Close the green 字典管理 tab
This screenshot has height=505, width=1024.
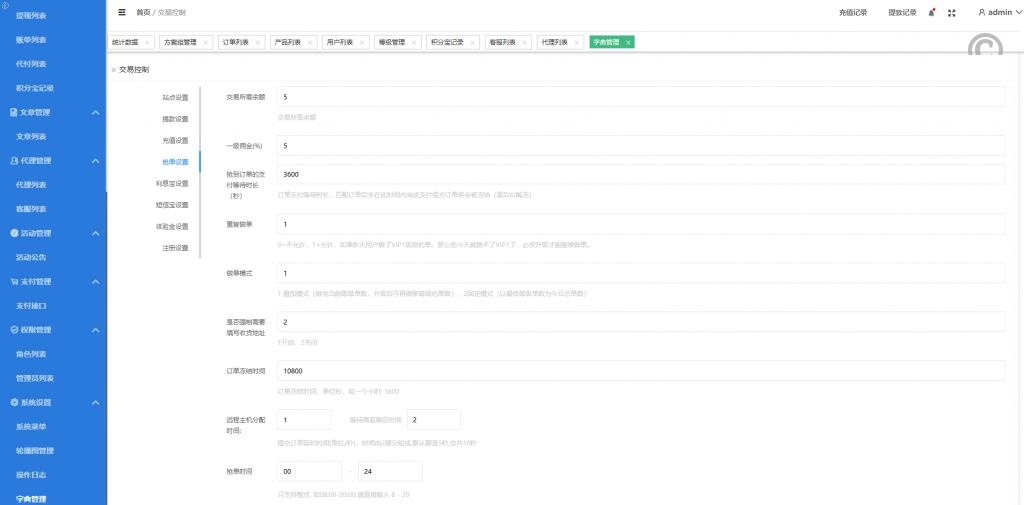point(628,42)
